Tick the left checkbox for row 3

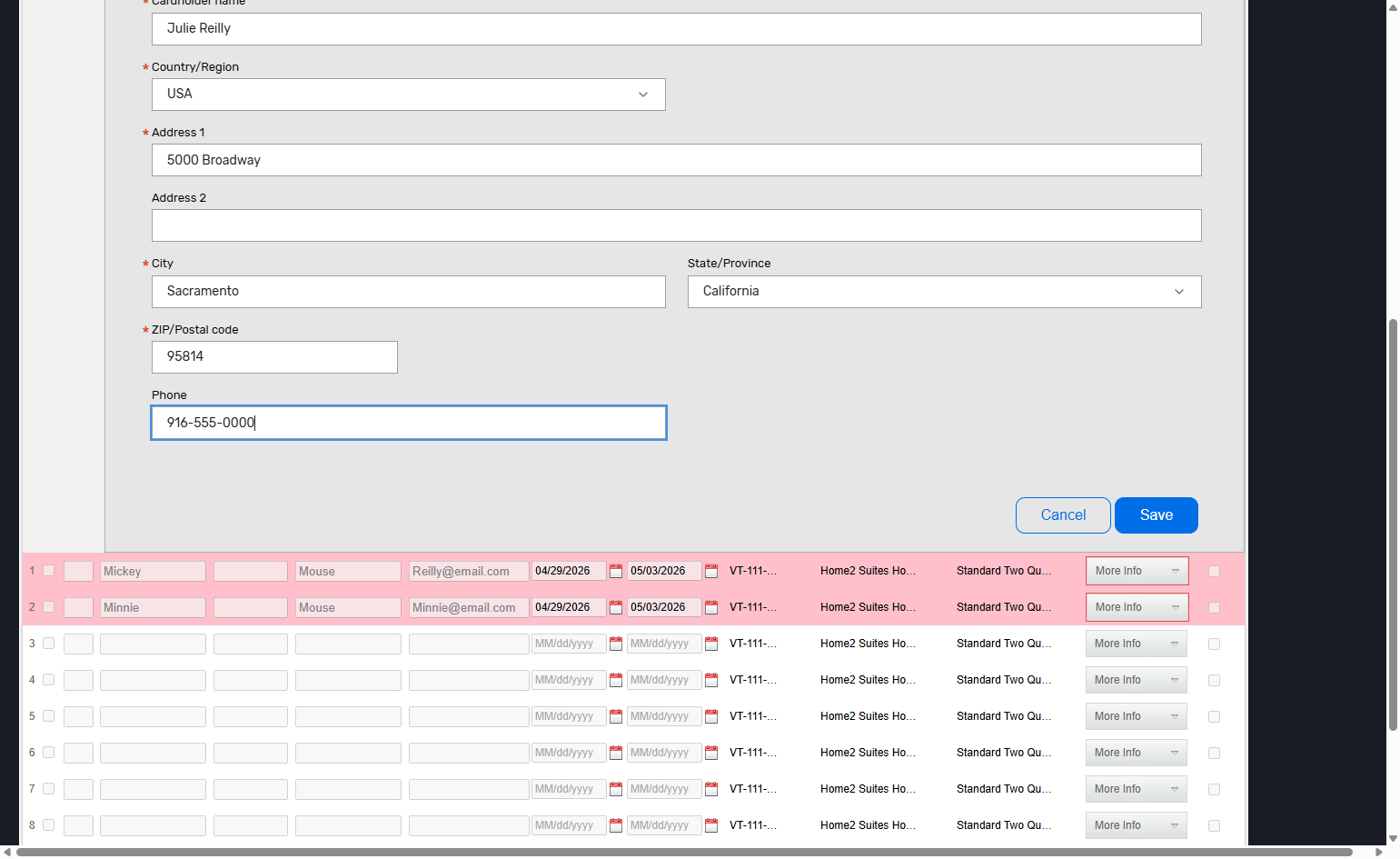click(49, 644)
